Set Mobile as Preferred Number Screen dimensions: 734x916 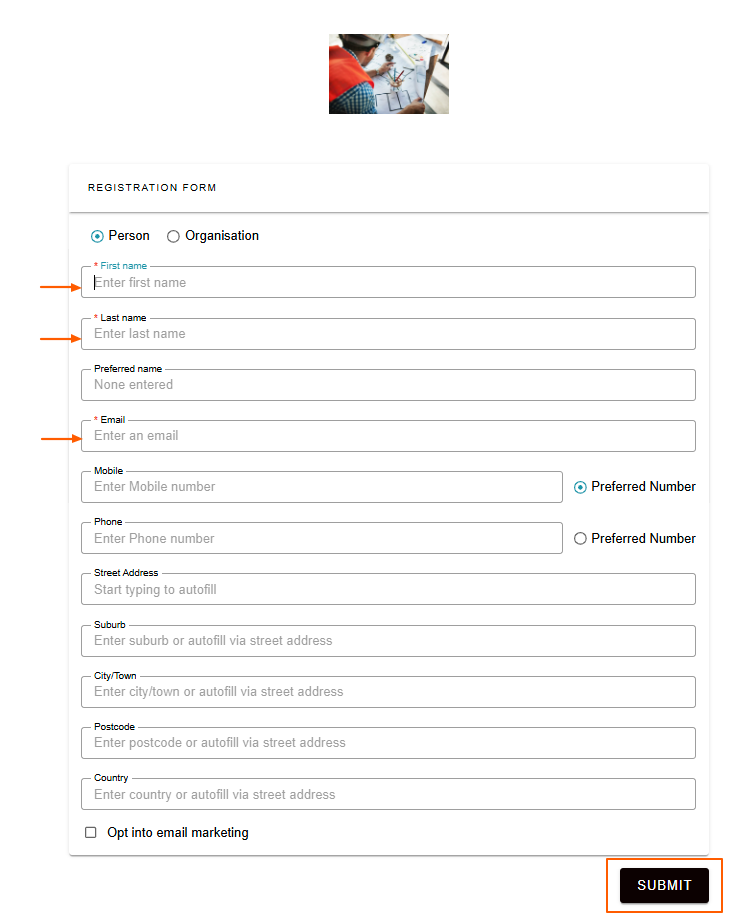click(580, 487)
